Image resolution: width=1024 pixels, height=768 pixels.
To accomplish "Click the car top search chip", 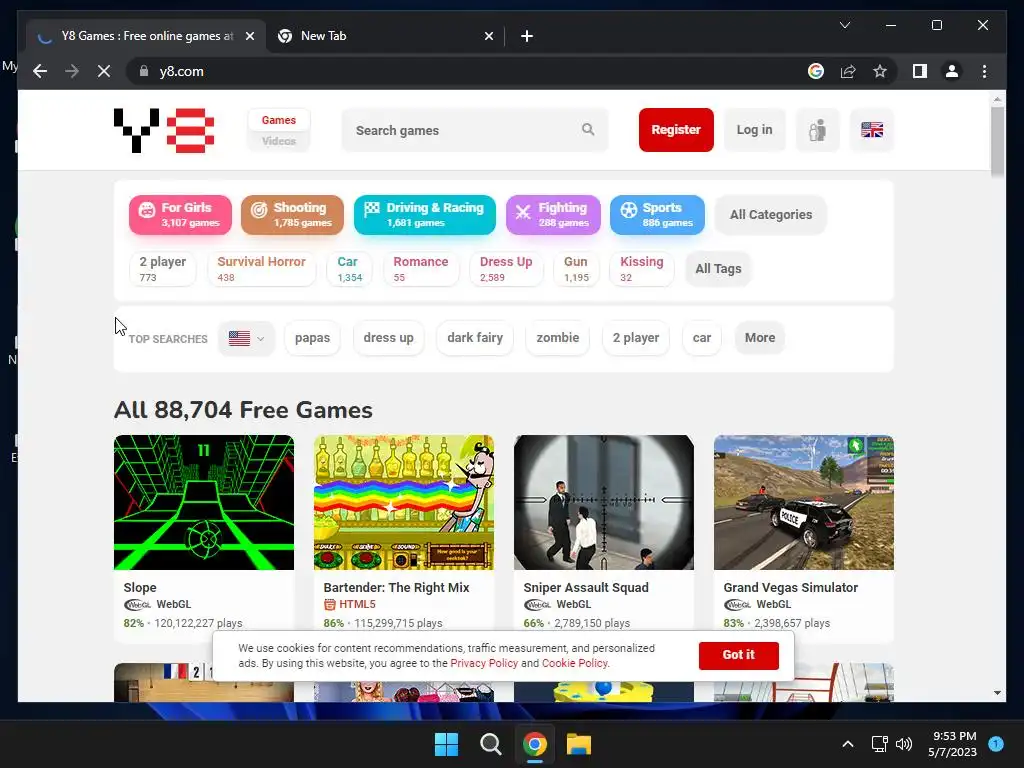I will [x=701, y=338].
